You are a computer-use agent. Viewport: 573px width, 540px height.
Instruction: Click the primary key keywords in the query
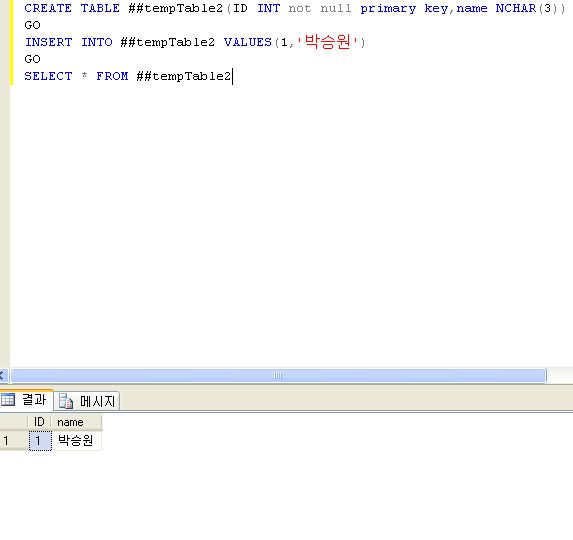(x=404, y=8)
